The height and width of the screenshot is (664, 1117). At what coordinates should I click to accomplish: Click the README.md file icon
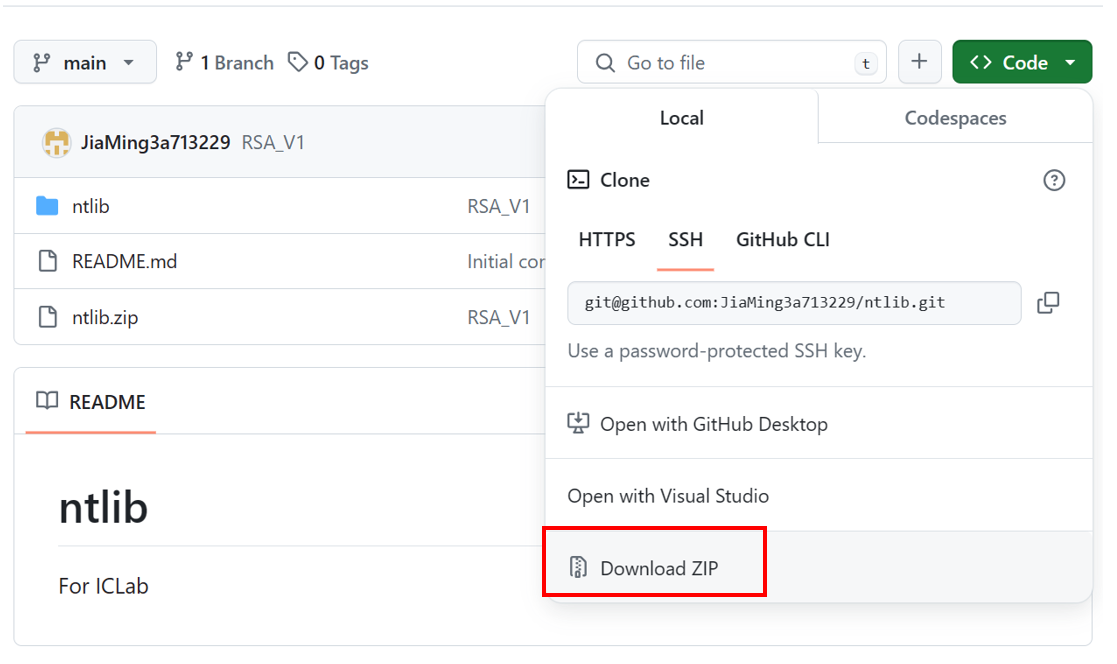pos(48,261)
